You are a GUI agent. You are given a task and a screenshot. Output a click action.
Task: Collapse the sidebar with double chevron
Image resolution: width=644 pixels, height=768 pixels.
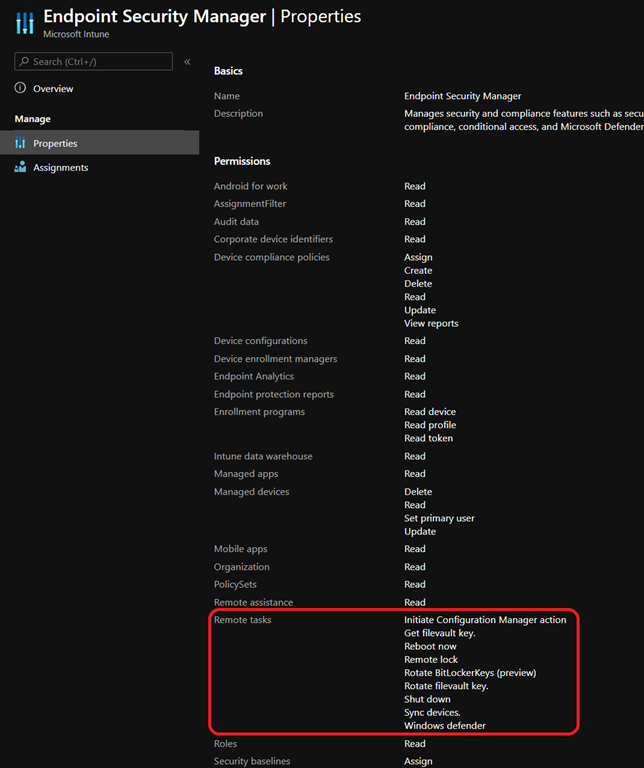pyautogui.click(x=187, y=62)
